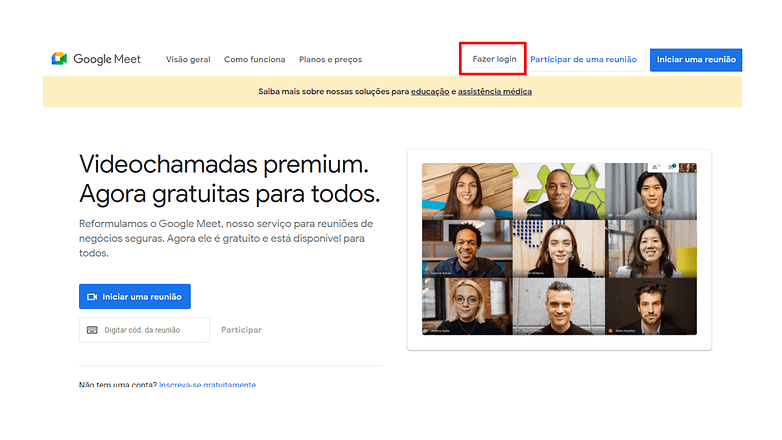The image size is (782, 440).
Task: Click the camera icon on Iniciar uma reunião
Action: 92,297
